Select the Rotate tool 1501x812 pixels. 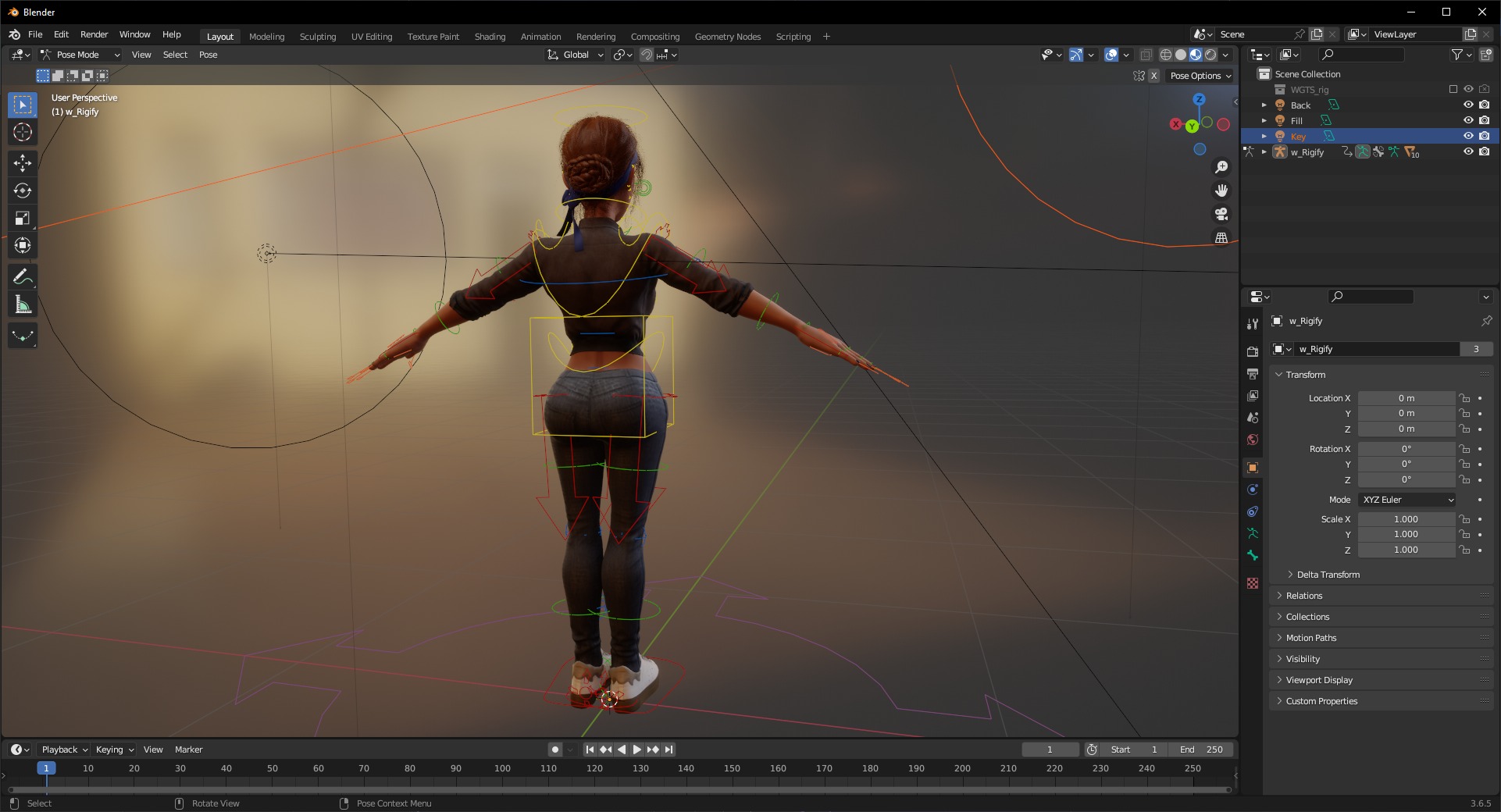[23, 191]
